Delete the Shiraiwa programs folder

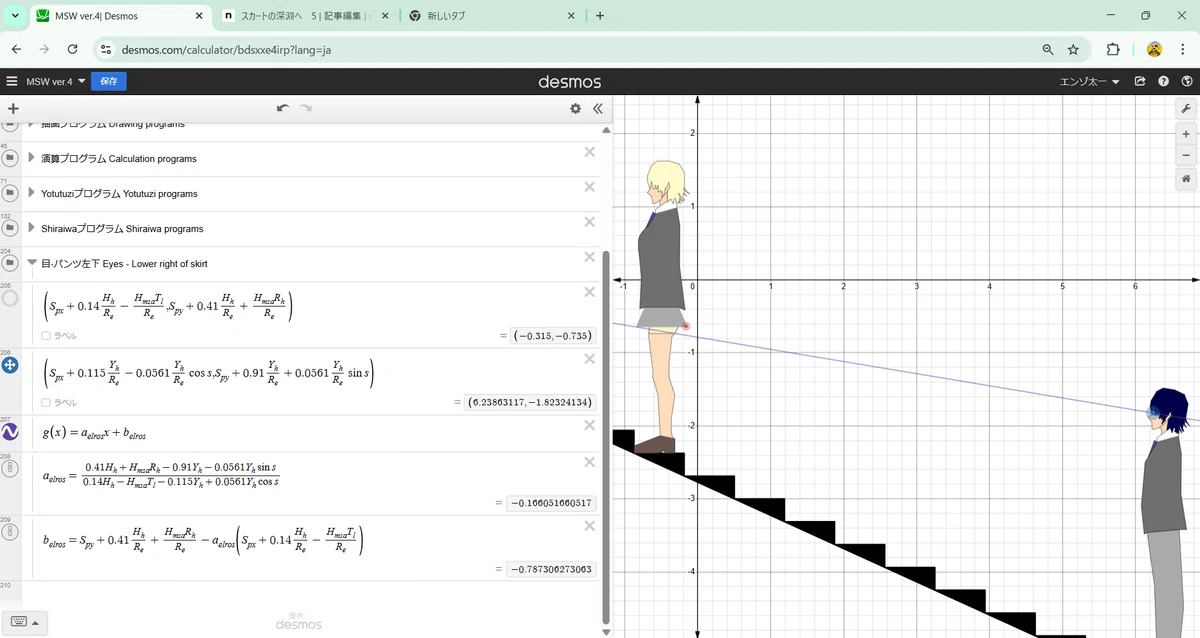click(x=589, y=222)
